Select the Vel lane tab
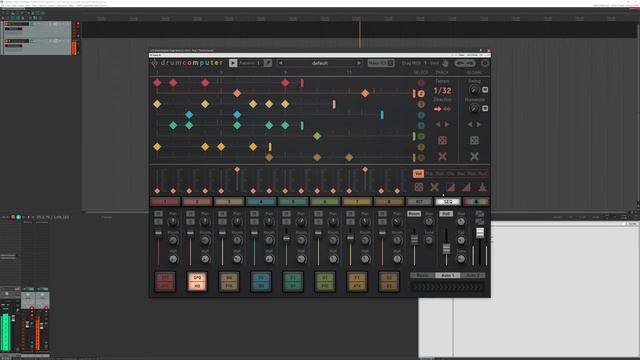 click(418, 174)
